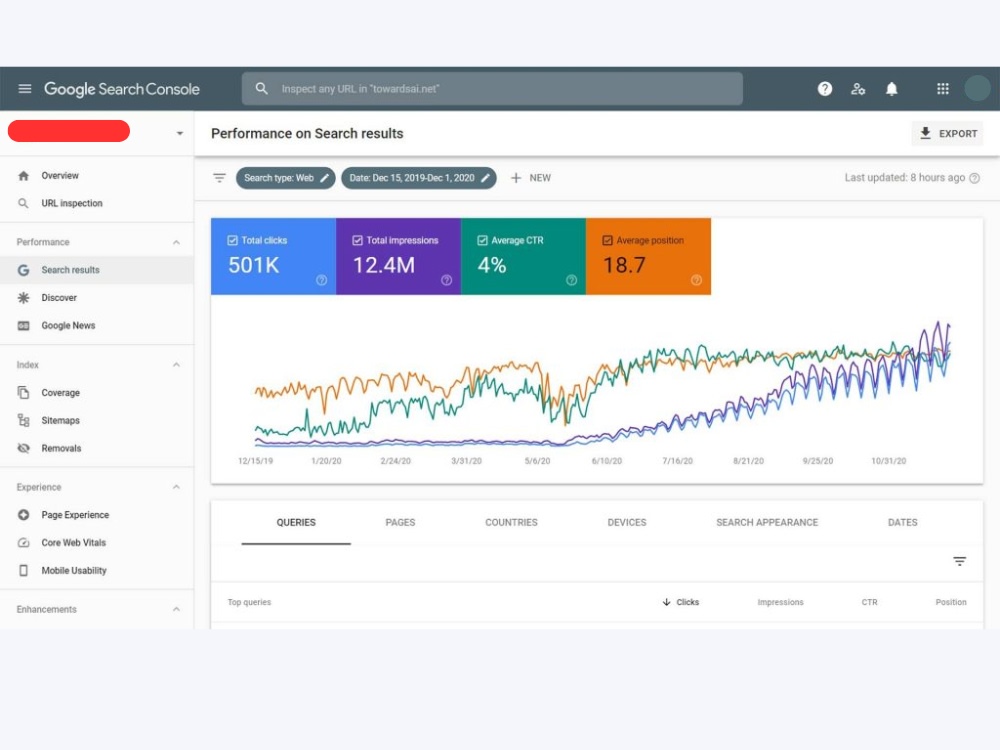This screenshot has height=750, width=1000.
Task: Click the search magnifier icon in URL bar
Action: tap(261, 89)
